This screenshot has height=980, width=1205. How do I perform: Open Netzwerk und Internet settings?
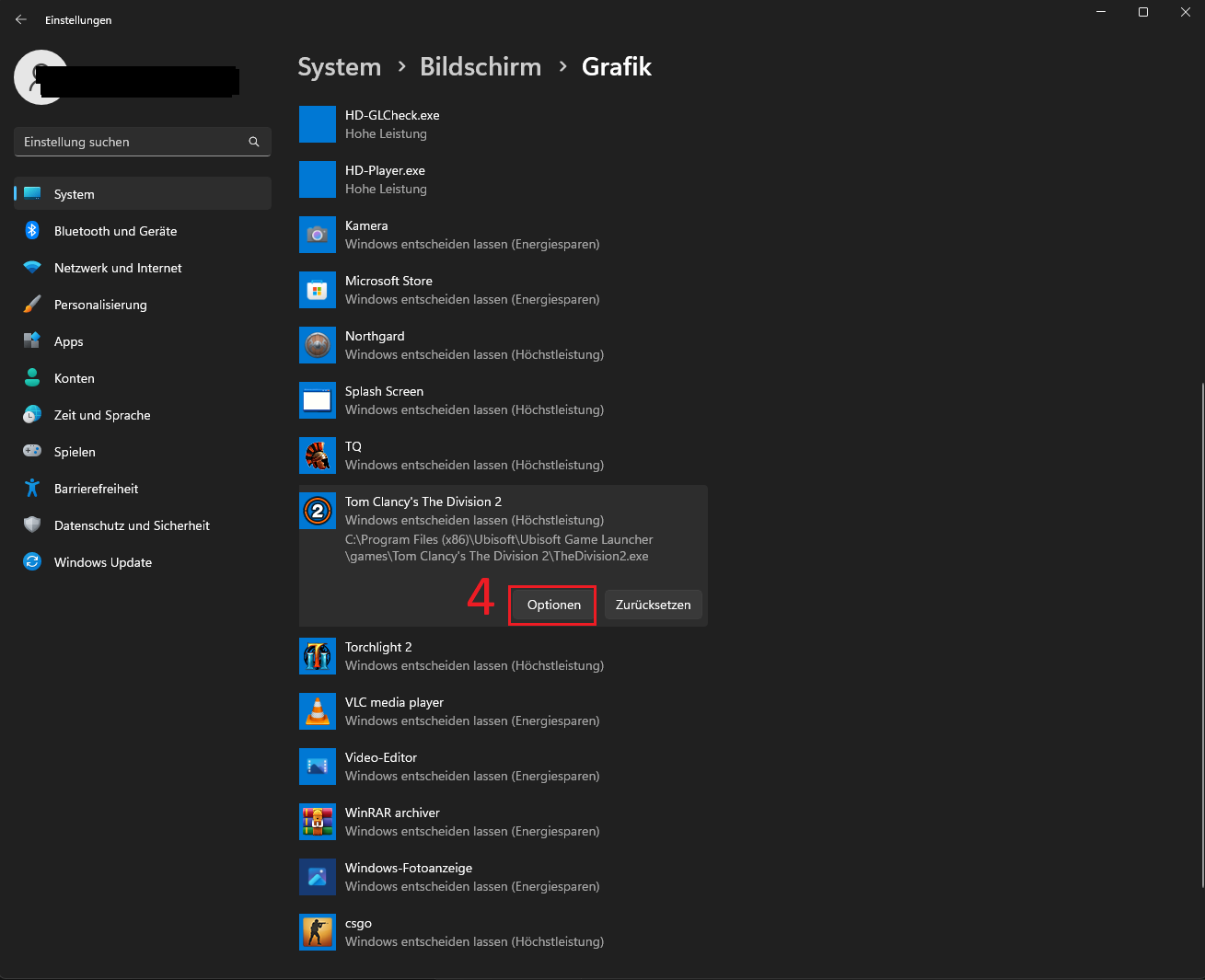point(143,268)
